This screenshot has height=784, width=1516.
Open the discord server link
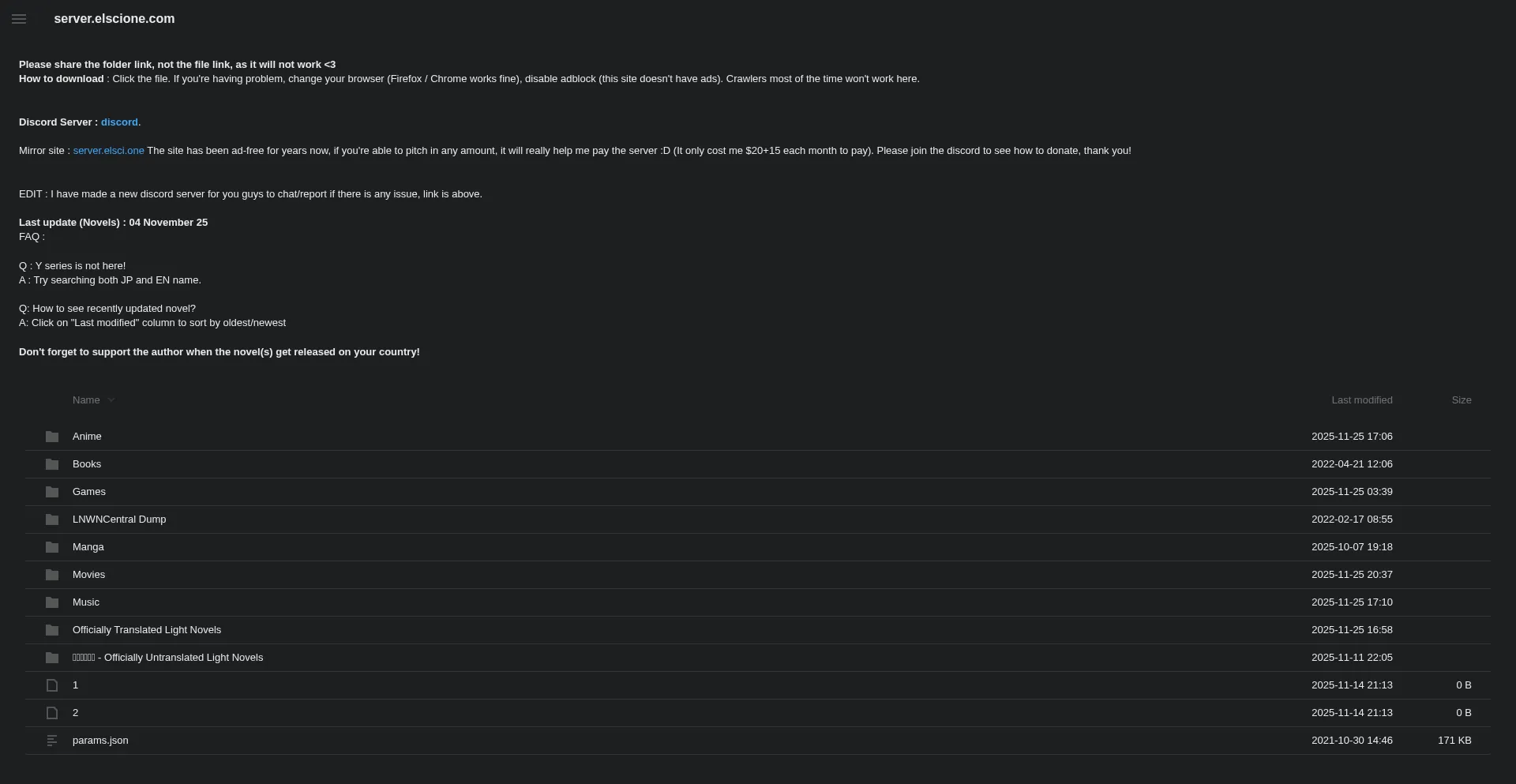click(120, 122)
